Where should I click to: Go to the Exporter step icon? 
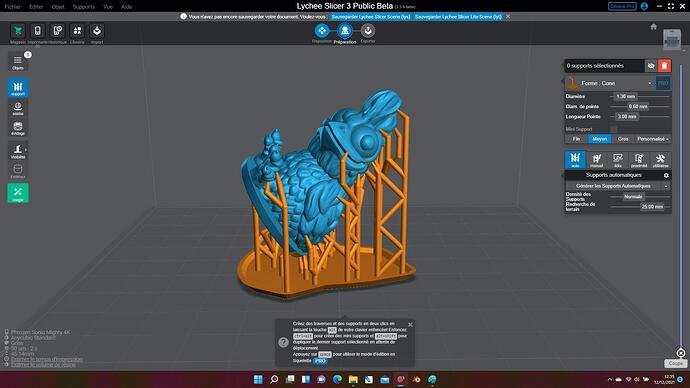(368, 31)
